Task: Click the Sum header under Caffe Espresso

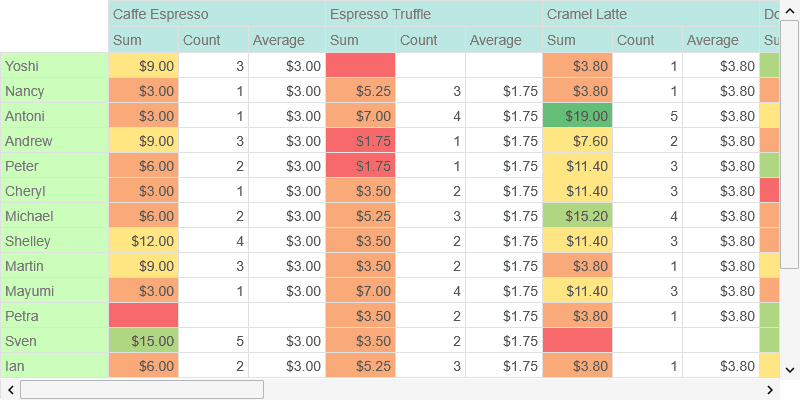Action: [x=143, y=40]
